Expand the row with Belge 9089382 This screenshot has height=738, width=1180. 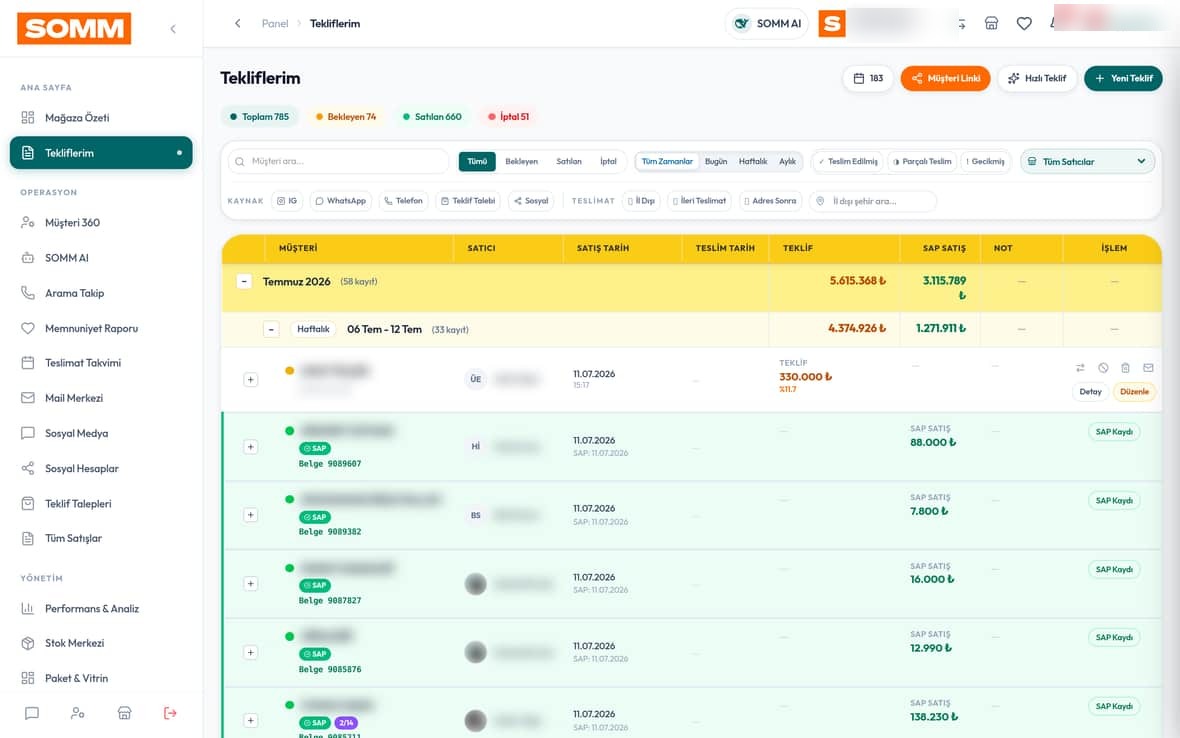[x=251, y=515]
